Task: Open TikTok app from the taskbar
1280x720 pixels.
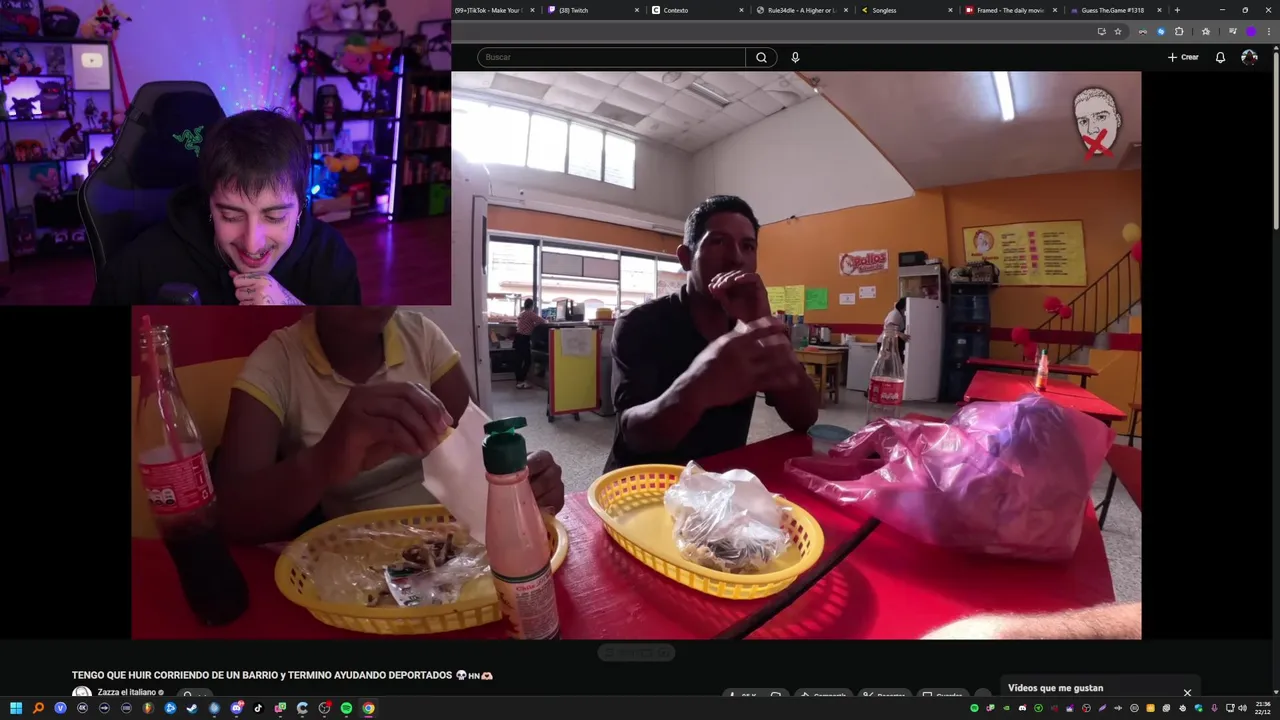Action: click(x=258, y=708)
